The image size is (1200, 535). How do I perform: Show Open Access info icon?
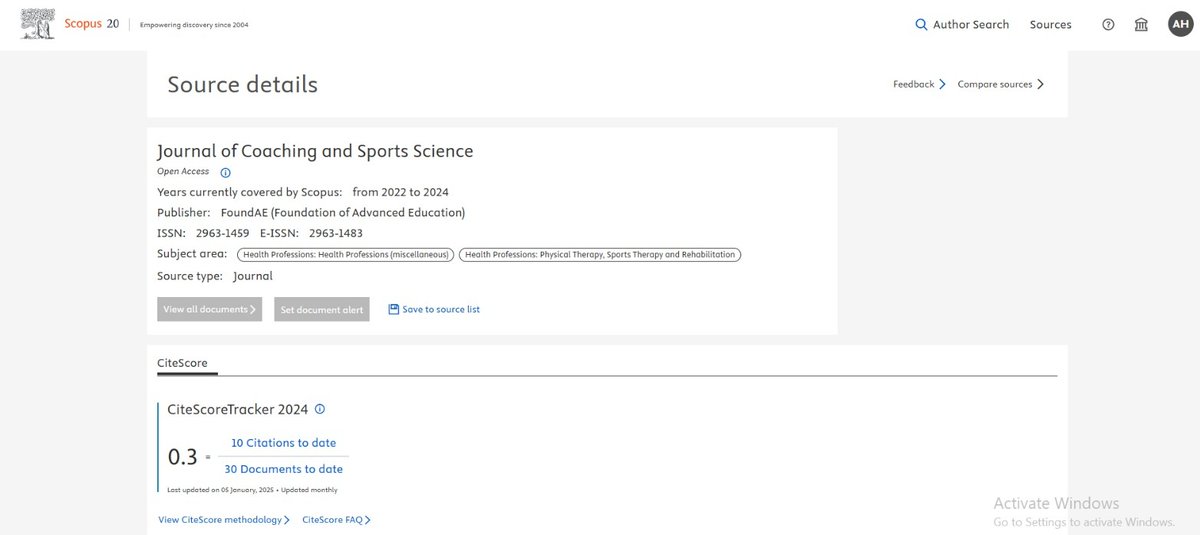pos(225,172)
